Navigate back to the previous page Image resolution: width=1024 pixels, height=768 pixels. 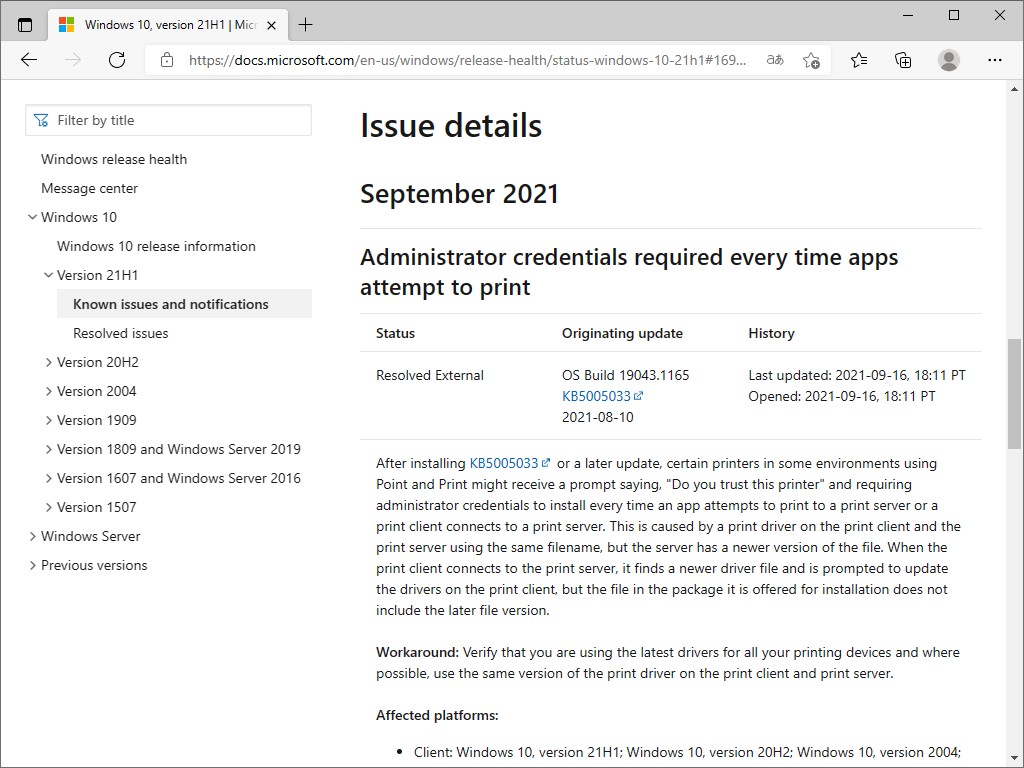(28, 59)
